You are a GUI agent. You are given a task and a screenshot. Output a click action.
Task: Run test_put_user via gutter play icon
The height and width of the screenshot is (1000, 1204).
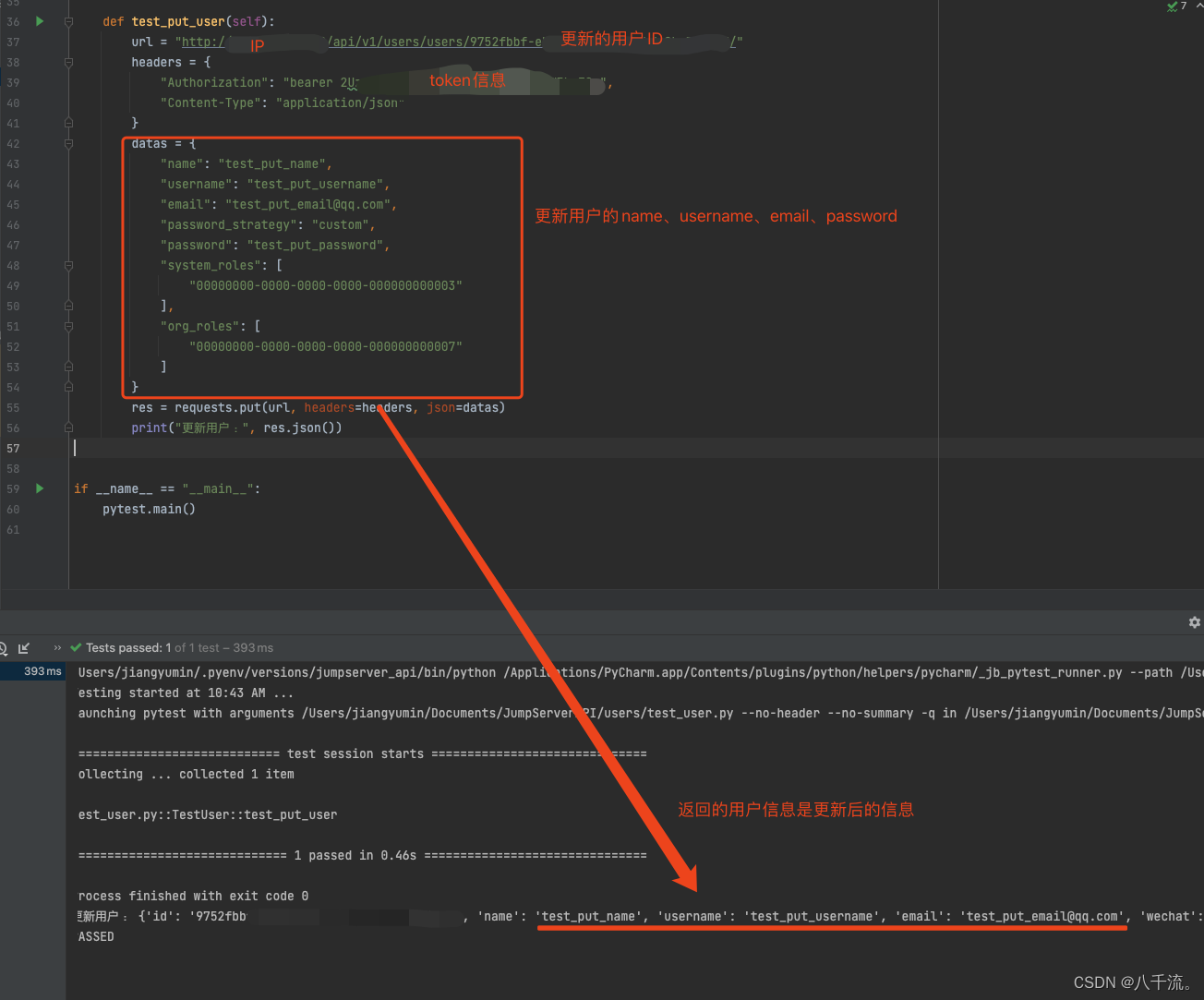40,20
